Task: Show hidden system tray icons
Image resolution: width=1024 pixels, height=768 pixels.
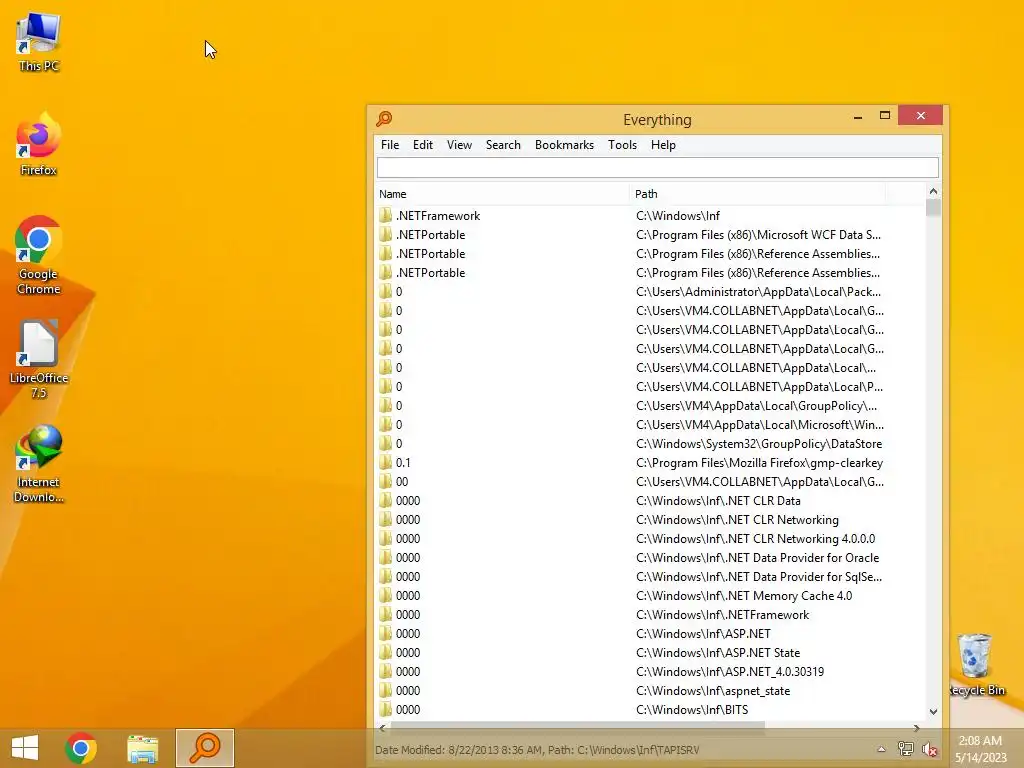Action: (x=881, y=749)
